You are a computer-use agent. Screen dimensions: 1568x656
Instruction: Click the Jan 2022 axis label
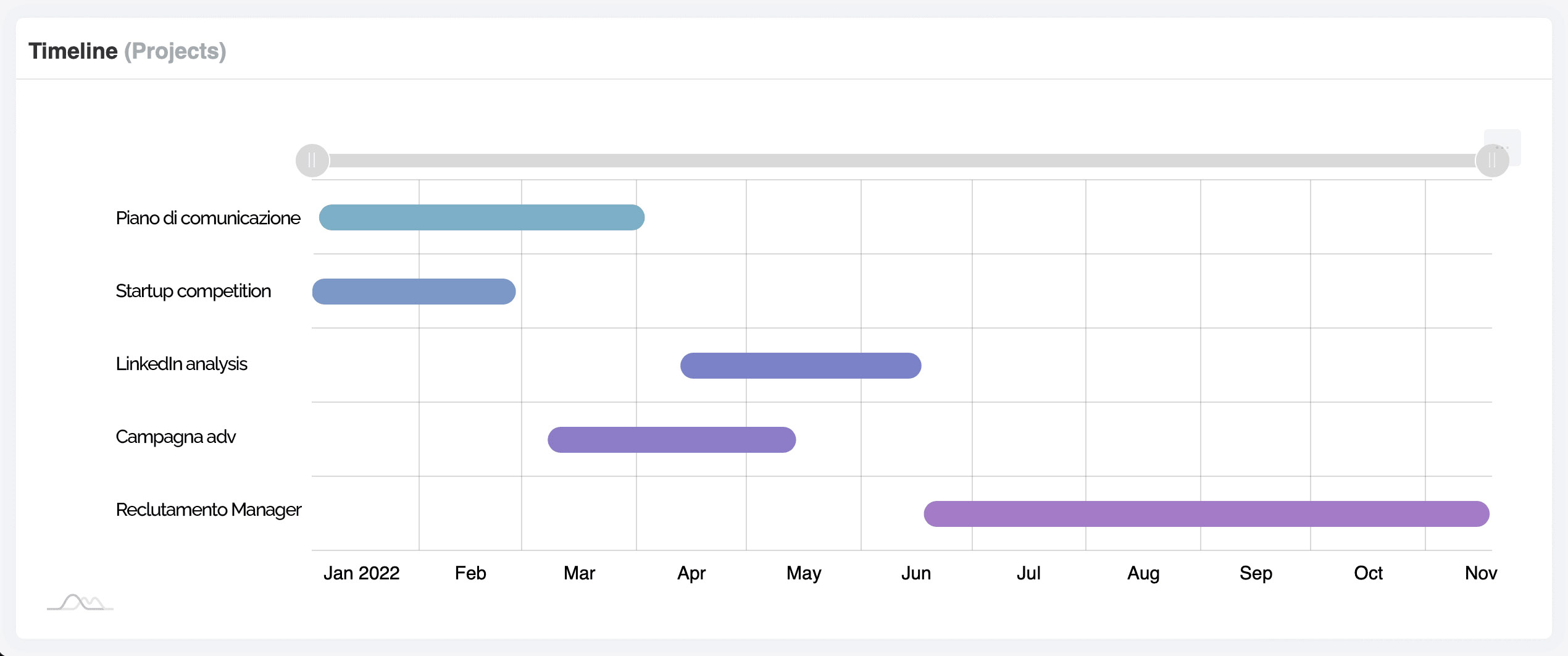[361, 573]
